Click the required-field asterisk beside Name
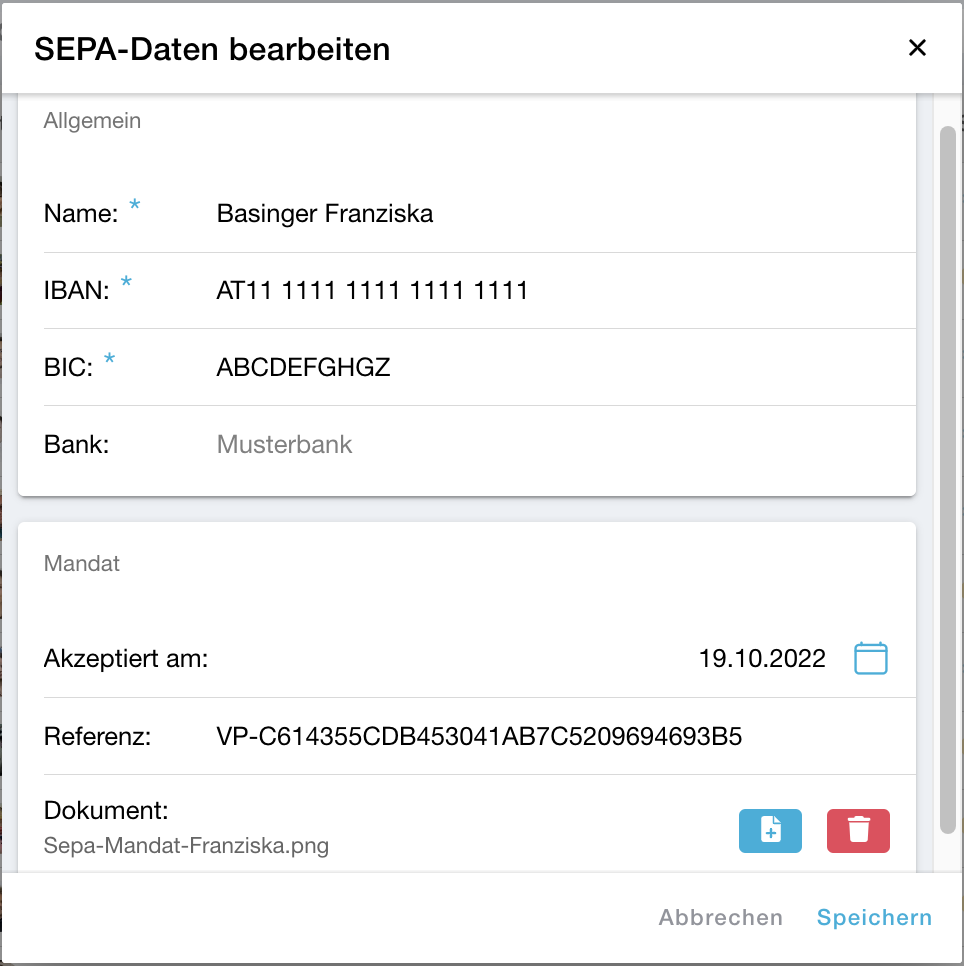The width and height of the screenshot is (964, 966). tap(135, 206)
